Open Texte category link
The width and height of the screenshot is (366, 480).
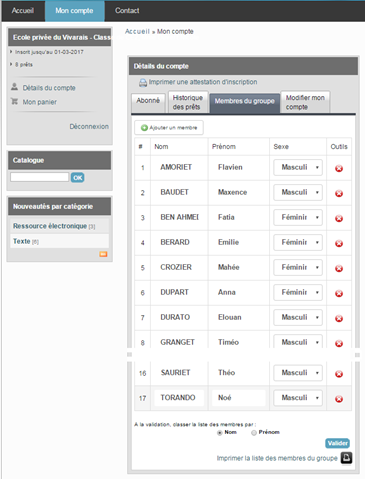pyautogui.click(x=22, y=241)
